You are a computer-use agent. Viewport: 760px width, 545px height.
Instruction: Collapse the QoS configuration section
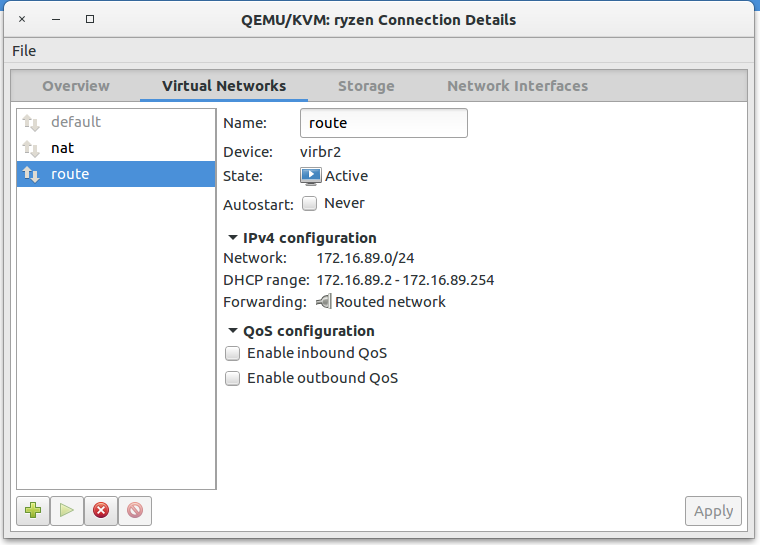tap(232, 331)
